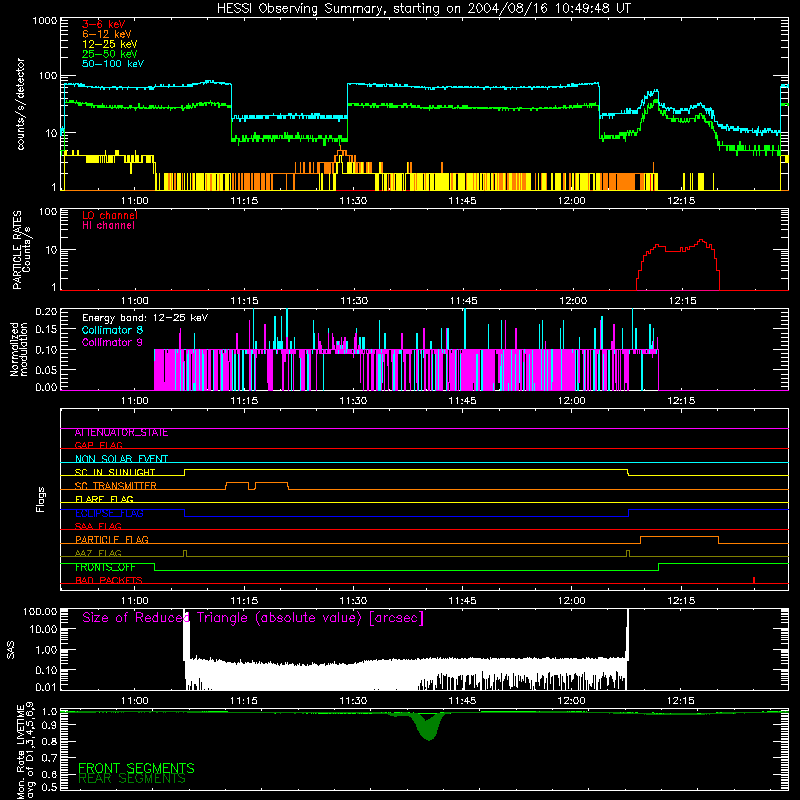The image size is (800, 800).
Task: Select the HI channel legend label
Action: tap(108, 226)
